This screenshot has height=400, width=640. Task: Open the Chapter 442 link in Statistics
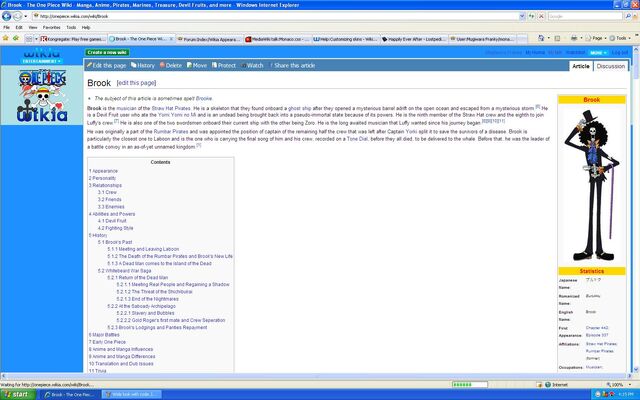pyautogui.click(x=597, y=328)
